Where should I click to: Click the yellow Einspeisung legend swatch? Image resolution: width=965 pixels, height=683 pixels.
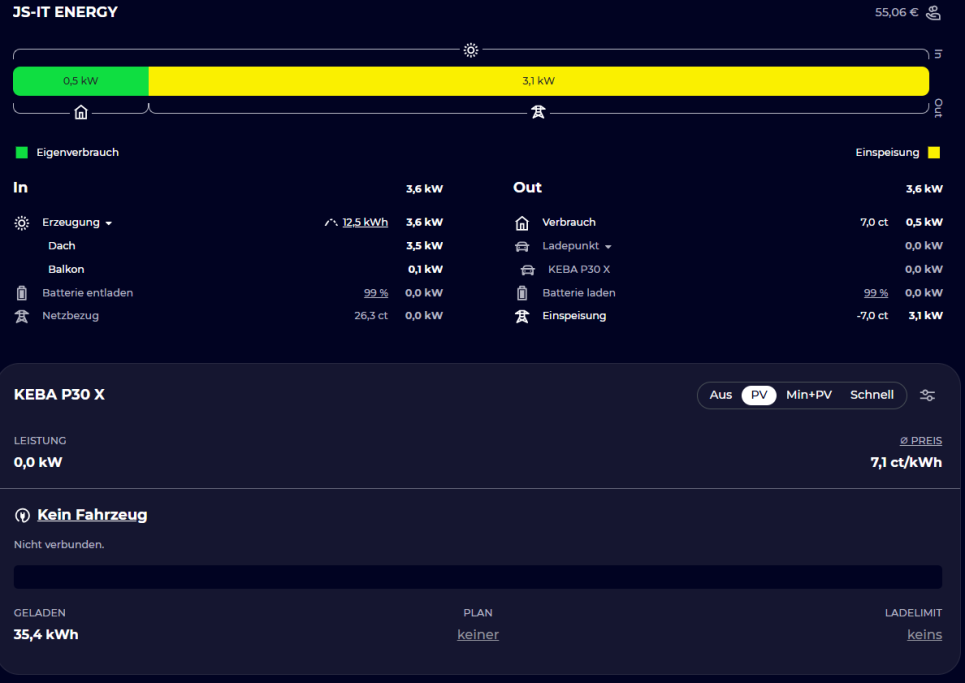[x=934, y=153]
